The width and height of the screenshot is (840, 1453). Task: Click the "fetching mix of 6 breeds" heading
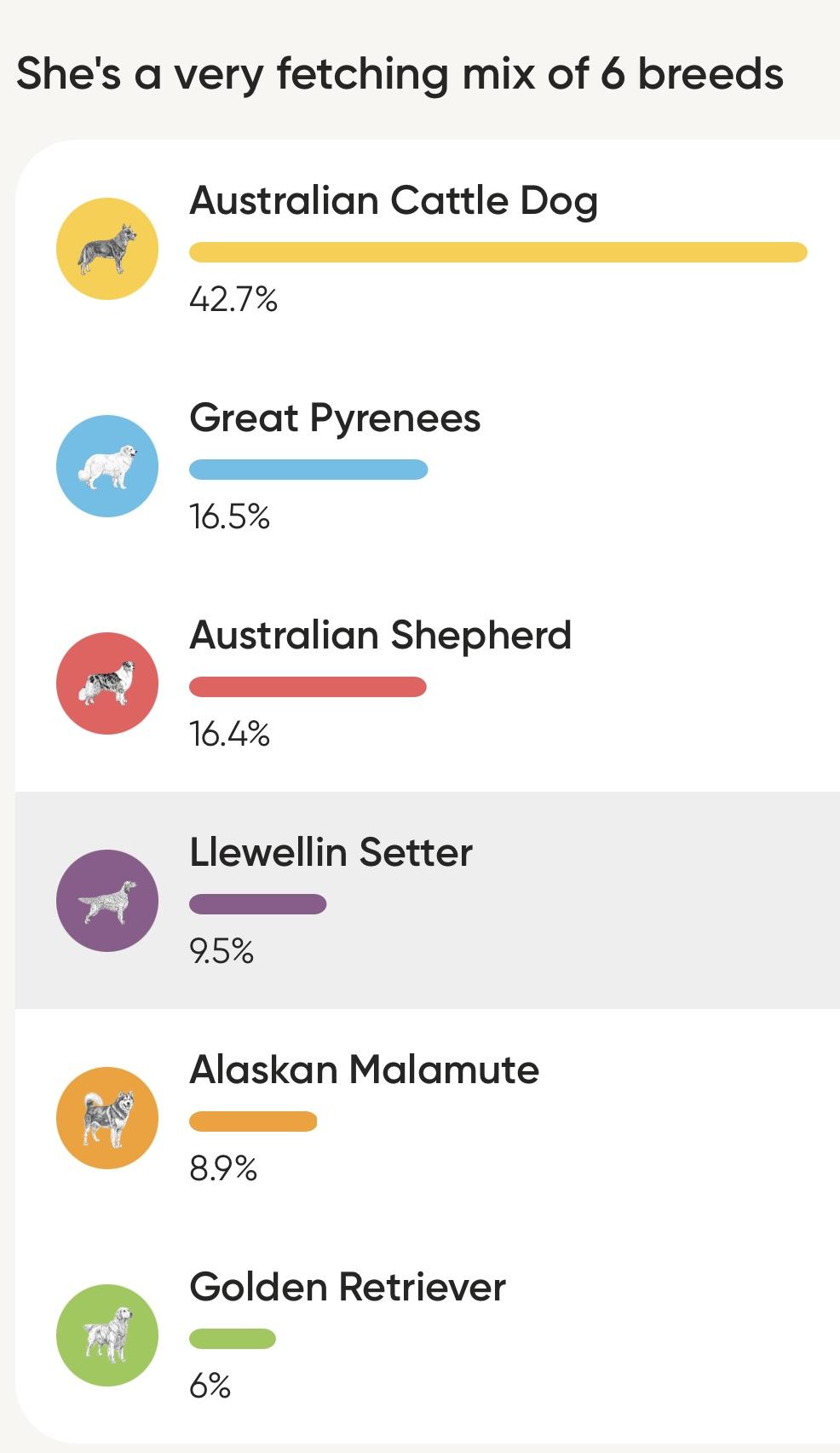(x=400, y=74)
